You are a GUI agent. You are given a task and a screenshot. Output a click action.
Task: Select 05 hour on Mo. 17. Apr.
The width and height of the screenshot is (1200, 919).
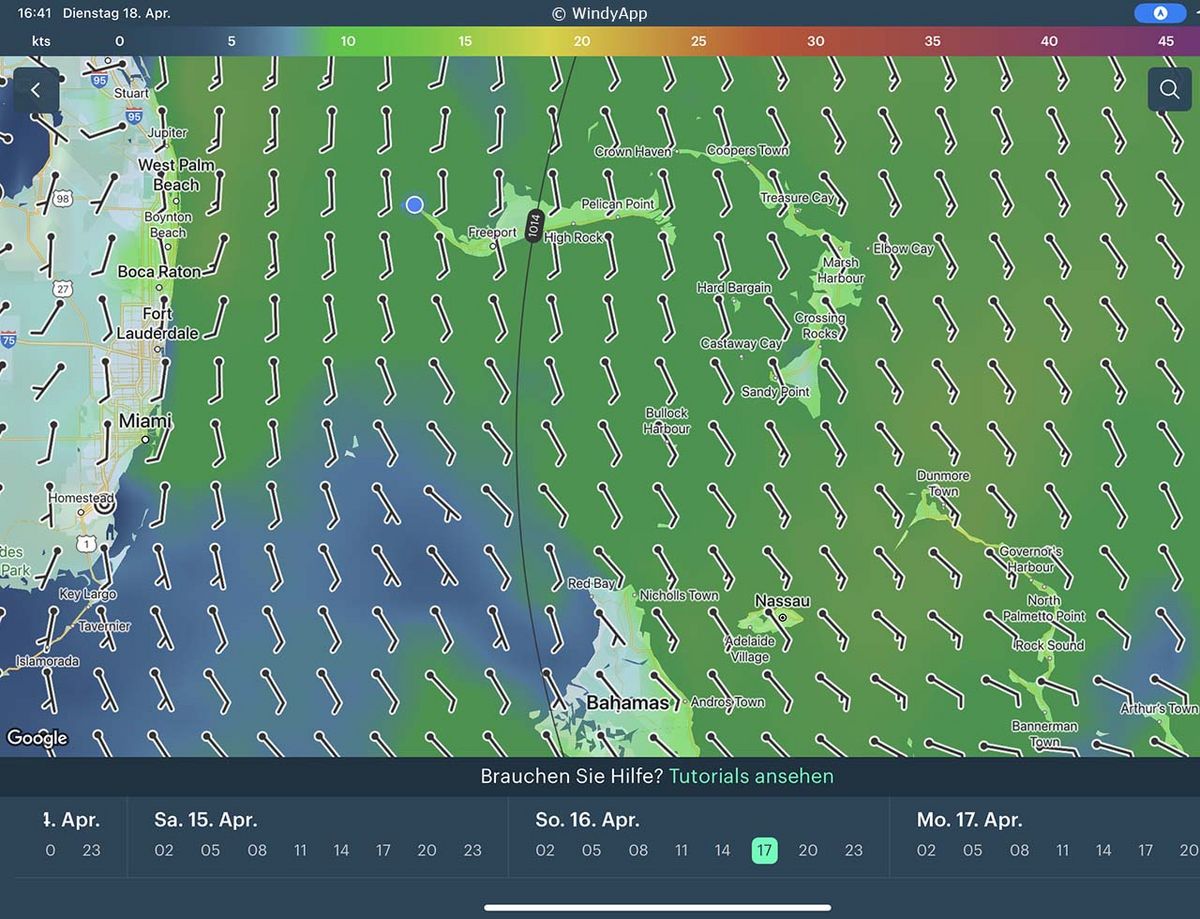(x=973, y=850)
